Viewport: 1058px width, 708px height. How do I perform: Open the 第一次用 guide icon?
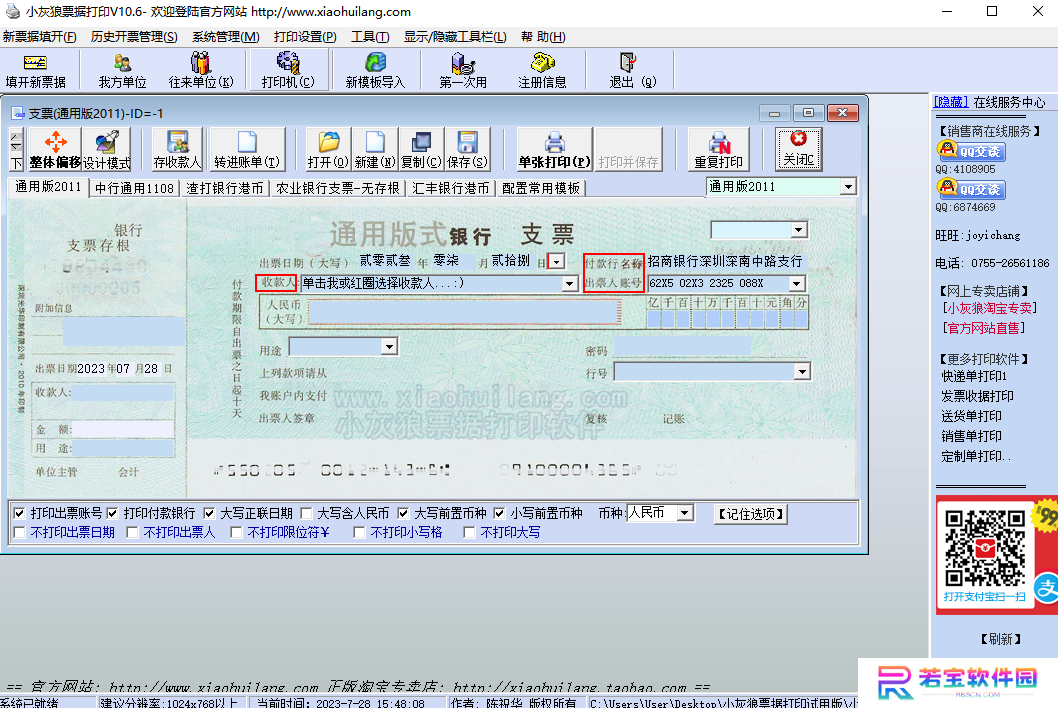click(x=463, y=70)
